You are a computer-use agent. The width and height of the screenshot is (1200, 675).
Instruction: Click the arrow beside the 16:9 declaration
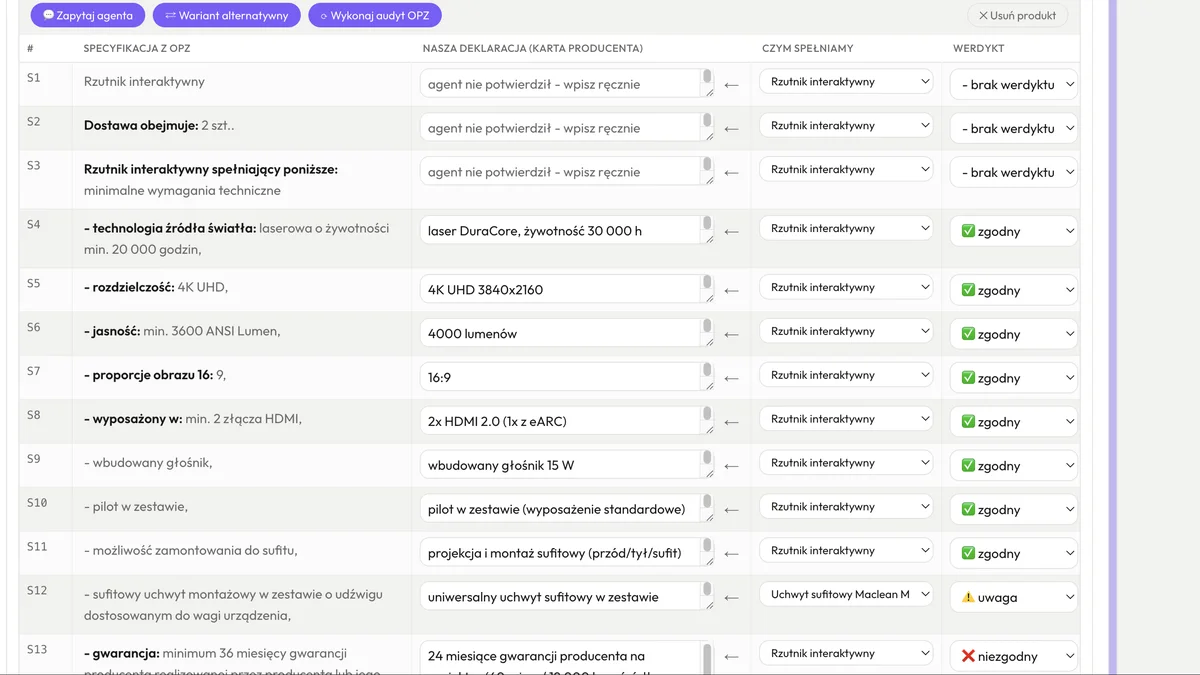pyautogui.click(x=731, y=379)
